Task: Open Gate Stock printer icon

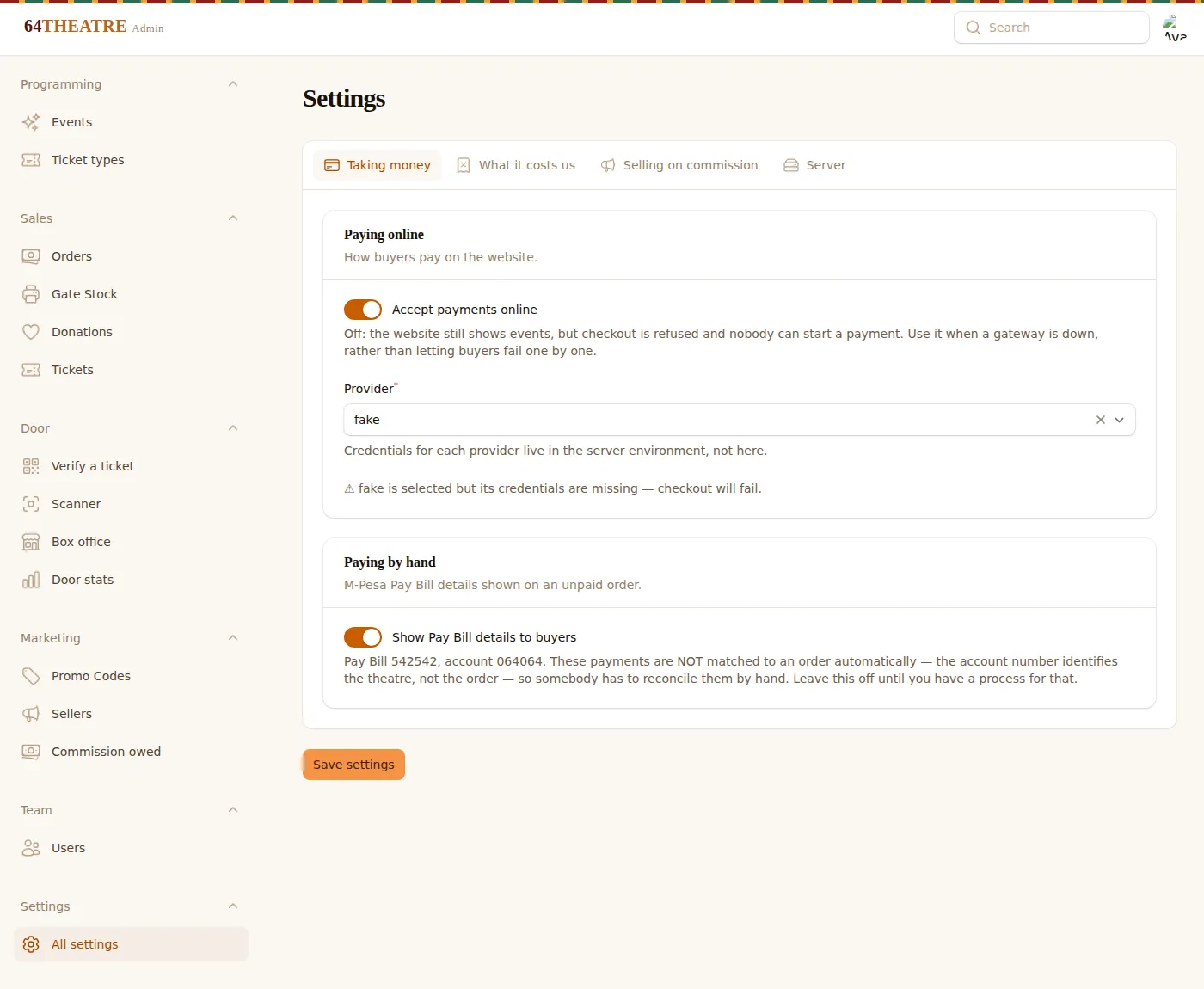Action: tap(31, 294)
